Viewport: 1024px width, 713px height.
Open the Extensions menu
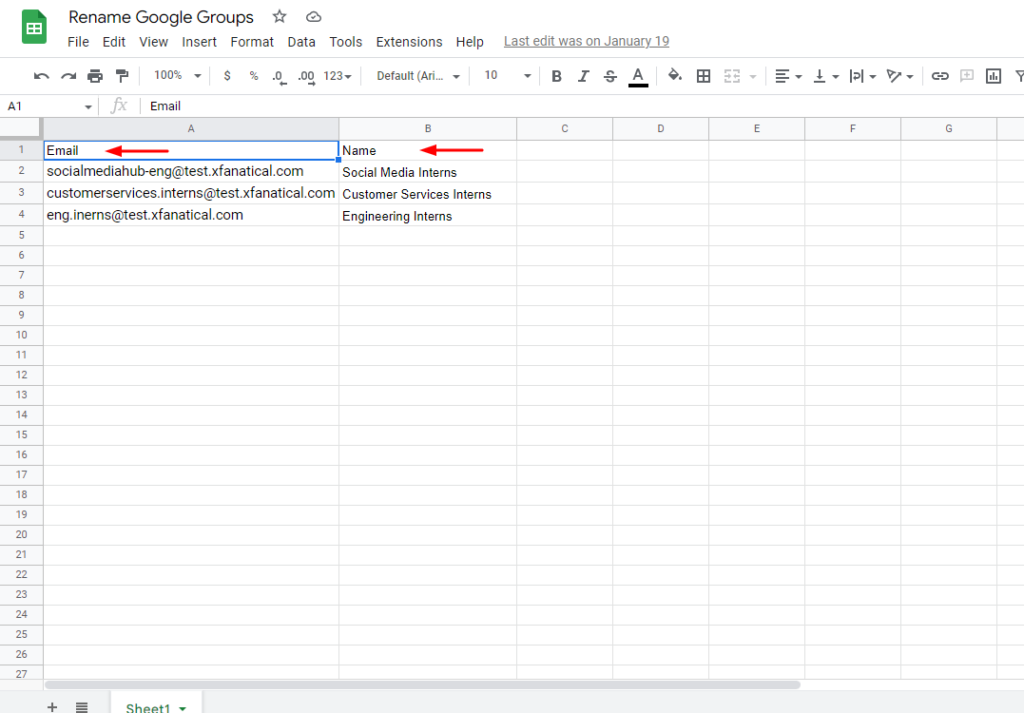409,41
